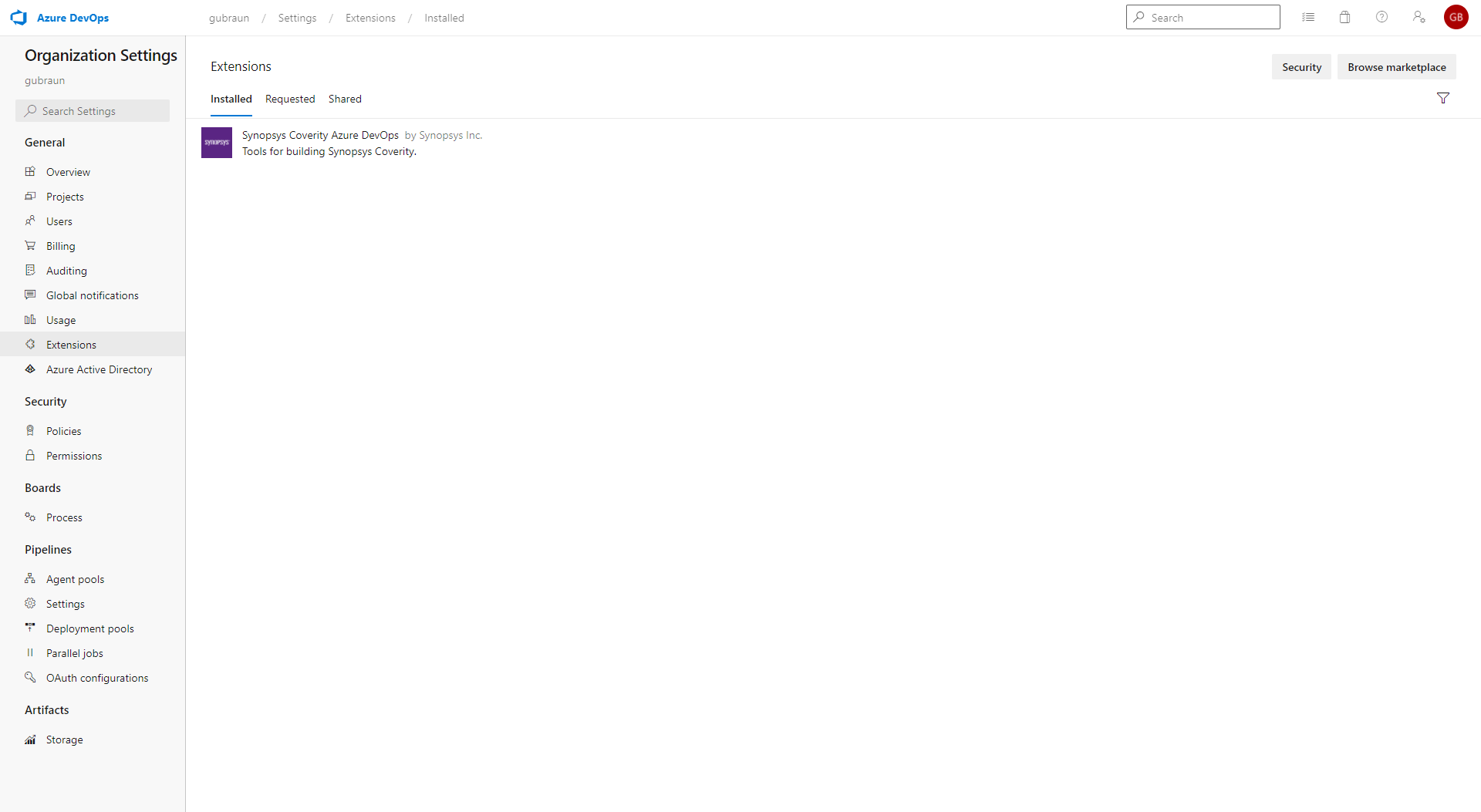
Task: Switch to the Shared tab
Action: click(x=344, y=99)
